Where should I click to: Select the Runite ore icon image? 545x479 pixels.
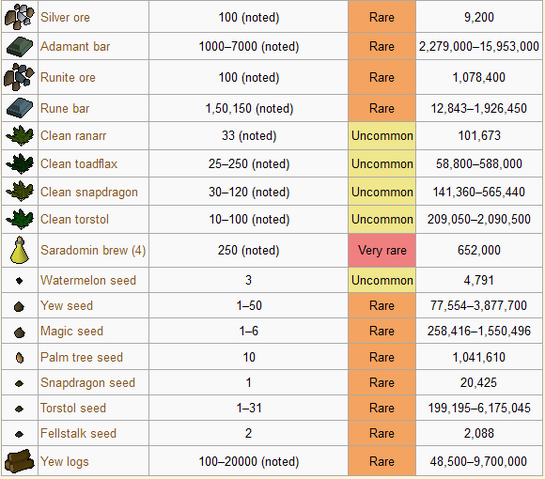coord(19,77)
